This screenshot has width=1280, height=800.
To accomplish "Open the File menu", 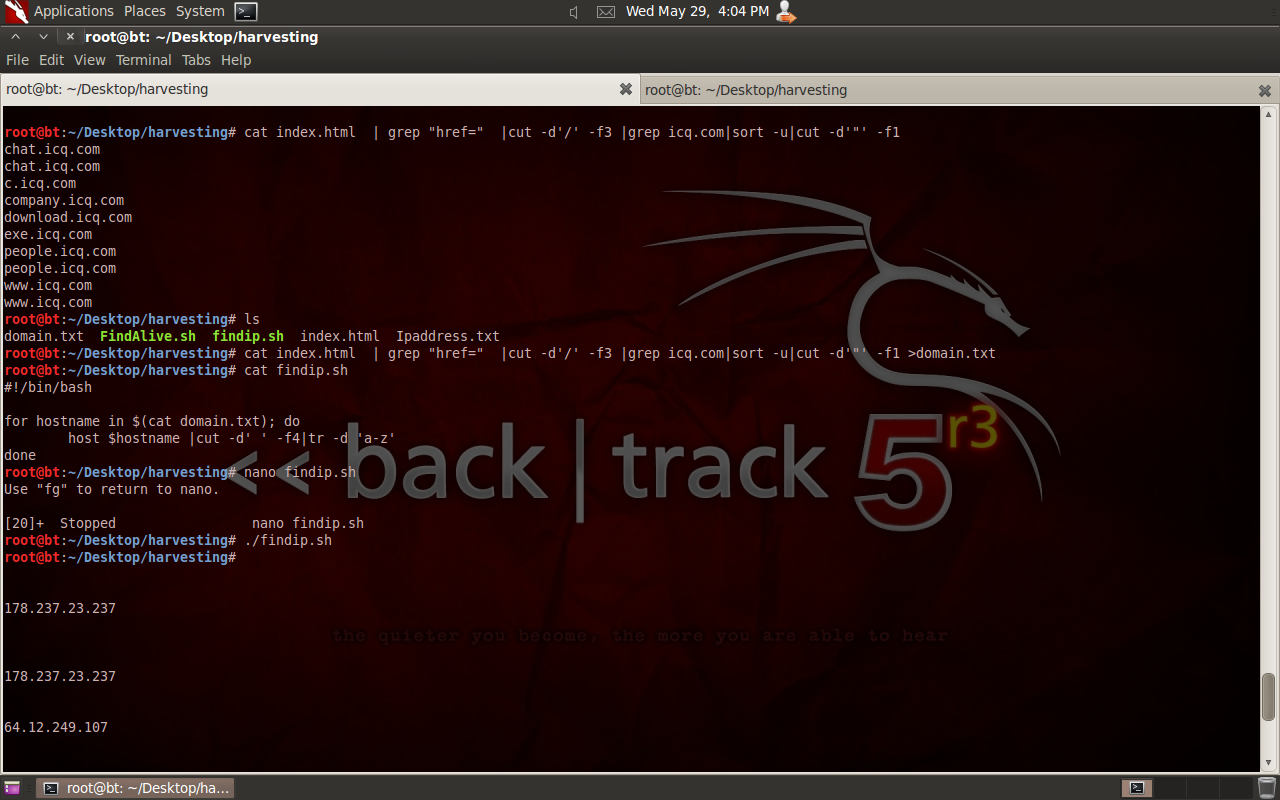I will pos(17,60).
